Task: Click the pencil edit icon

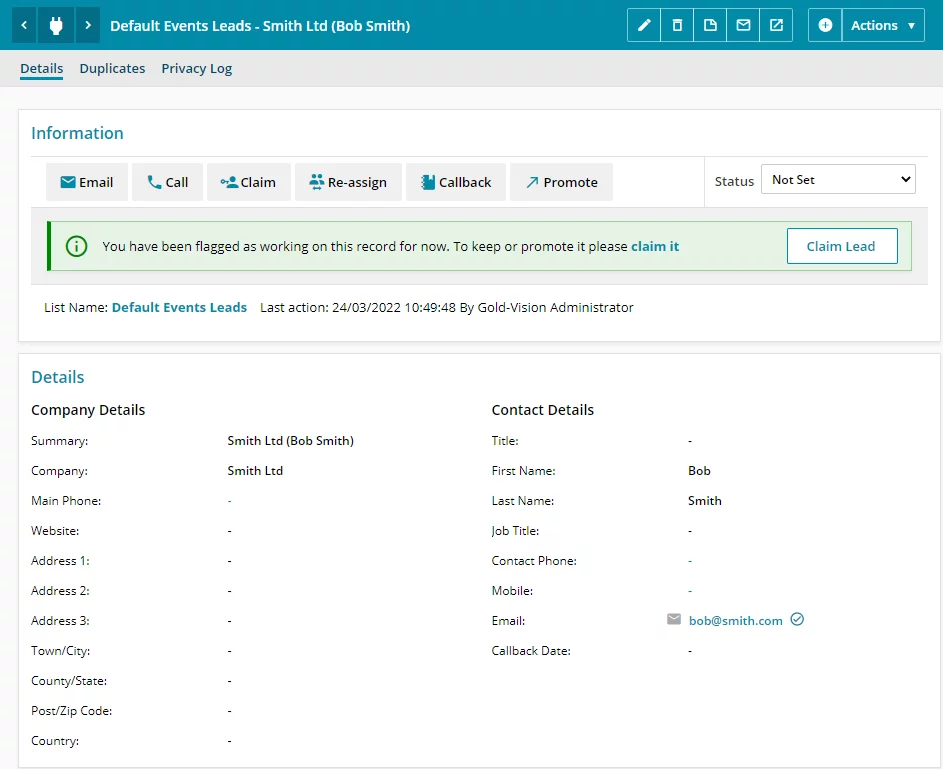Action: [x=644, y=25]
